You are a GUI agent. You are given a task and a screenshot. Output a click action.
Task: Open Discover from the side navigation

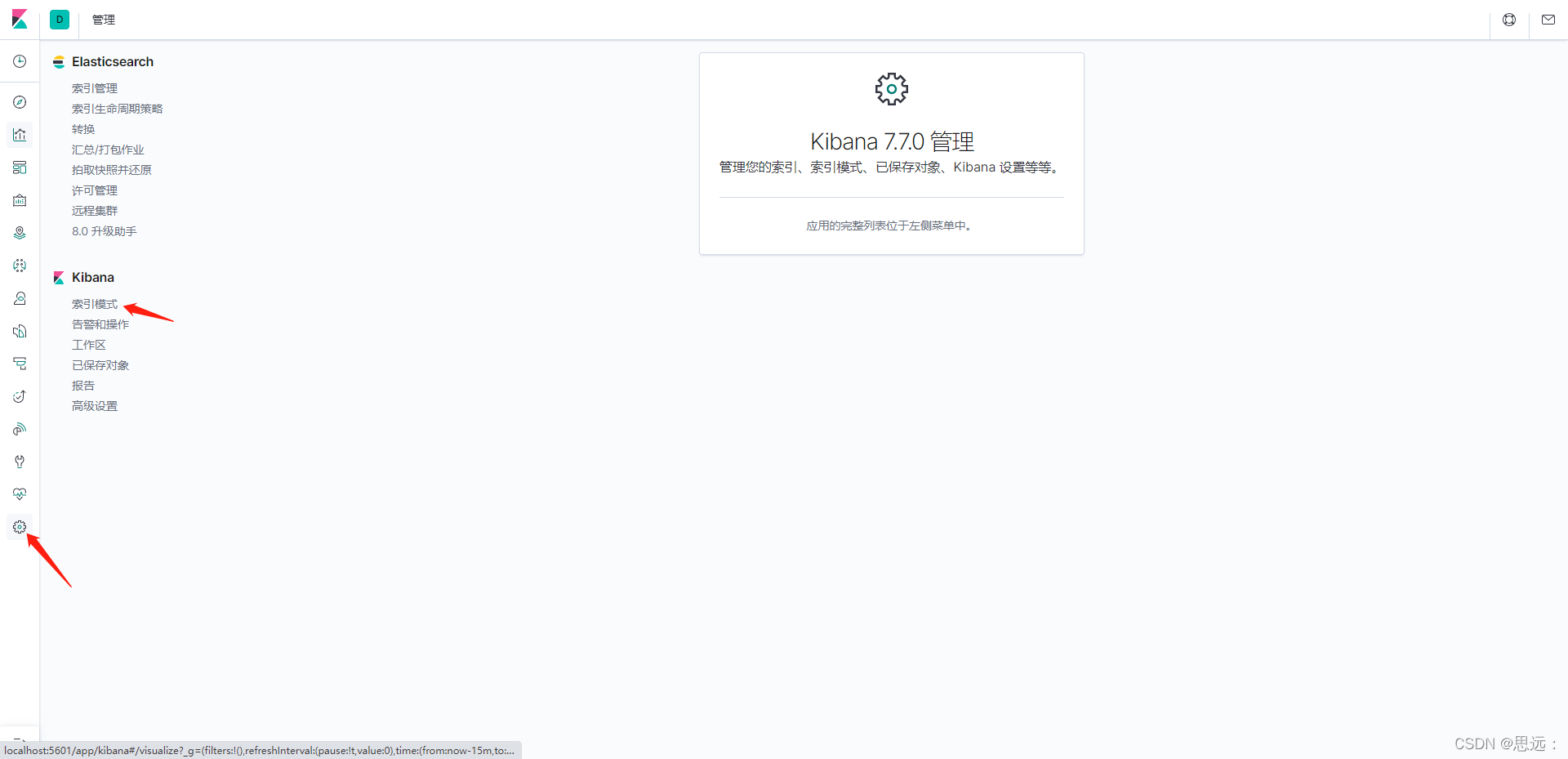click(20, 102)
